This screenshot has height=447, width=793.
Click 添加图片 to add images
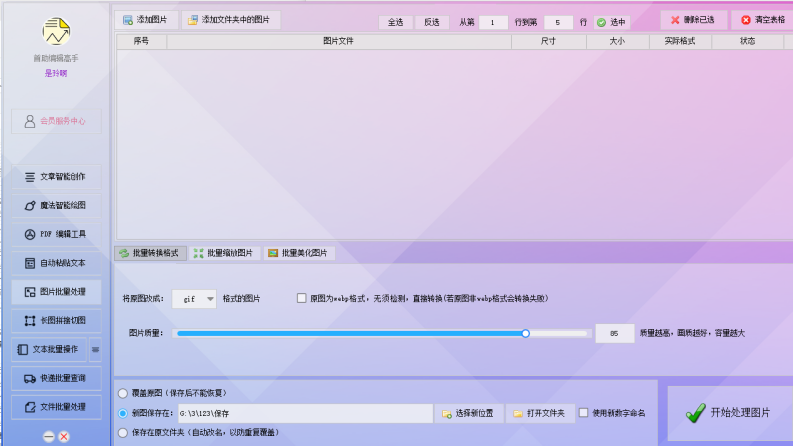coord(146,20)
